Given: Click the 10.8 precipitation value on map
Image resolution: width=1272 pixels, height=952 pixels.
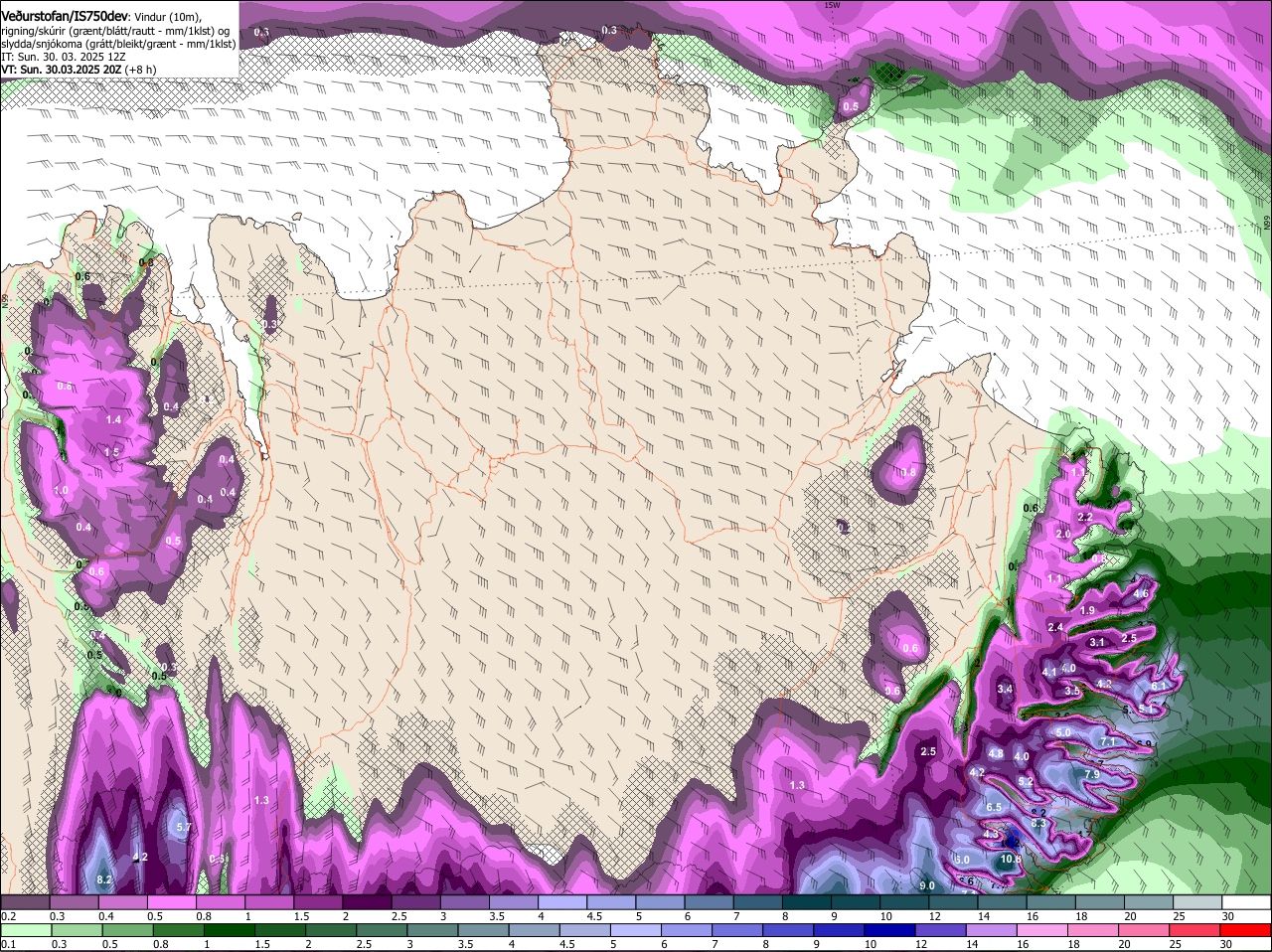Looking at the screenshot, I should [x=1012, y=859].
